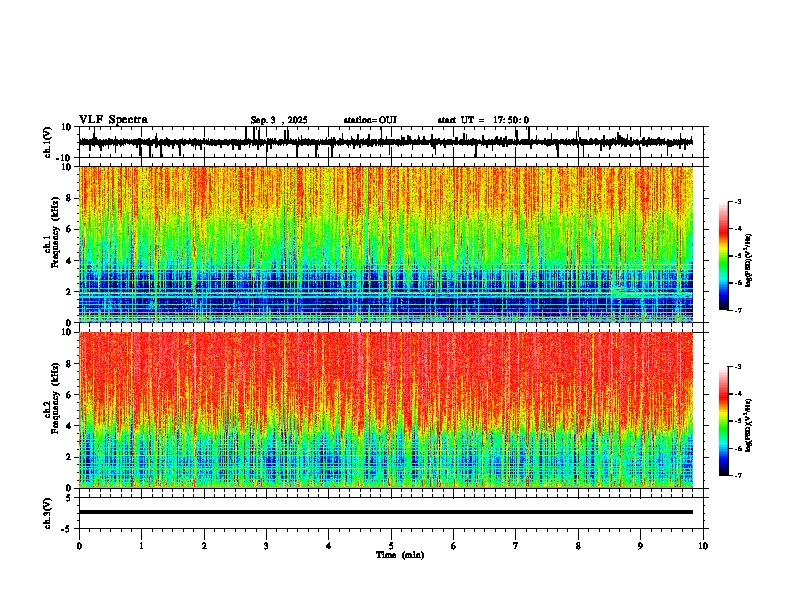Click the '2' kHz tick on ch.2 frequency axis
The height and width of the screenshot is (612, 792).
click(70, 457)
